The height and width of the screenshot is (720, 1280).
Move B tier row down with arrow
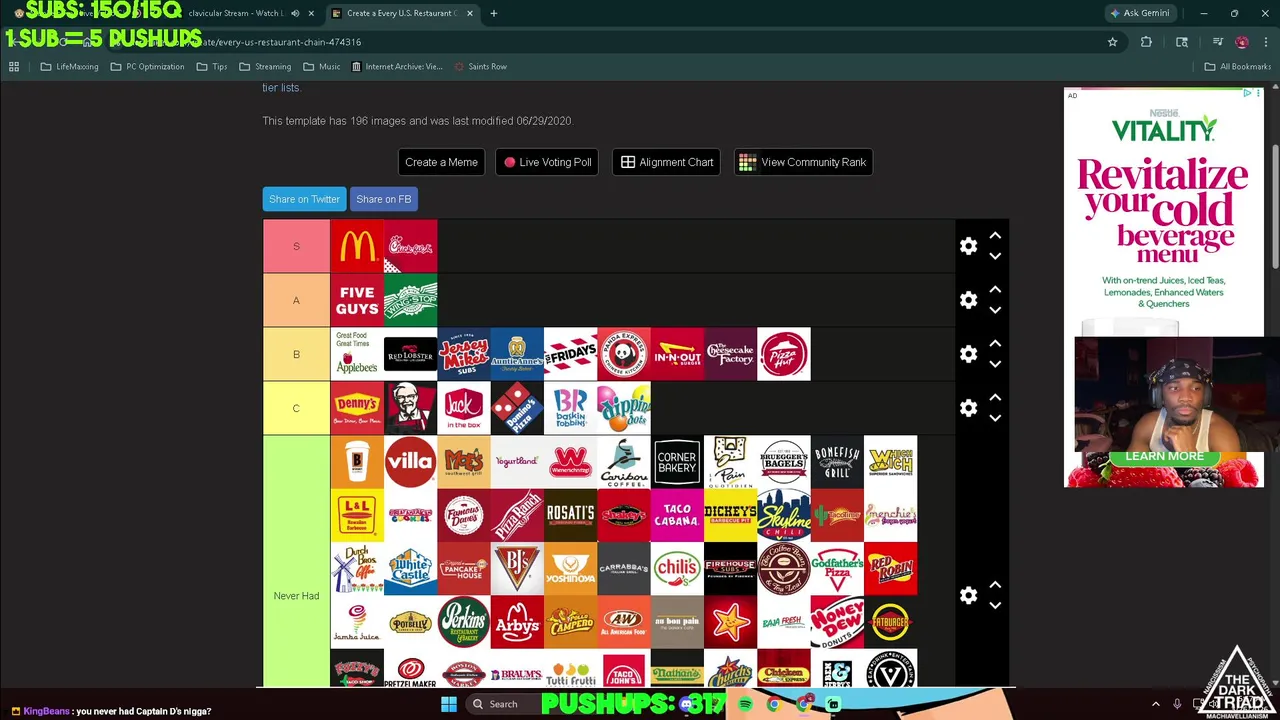995,364
